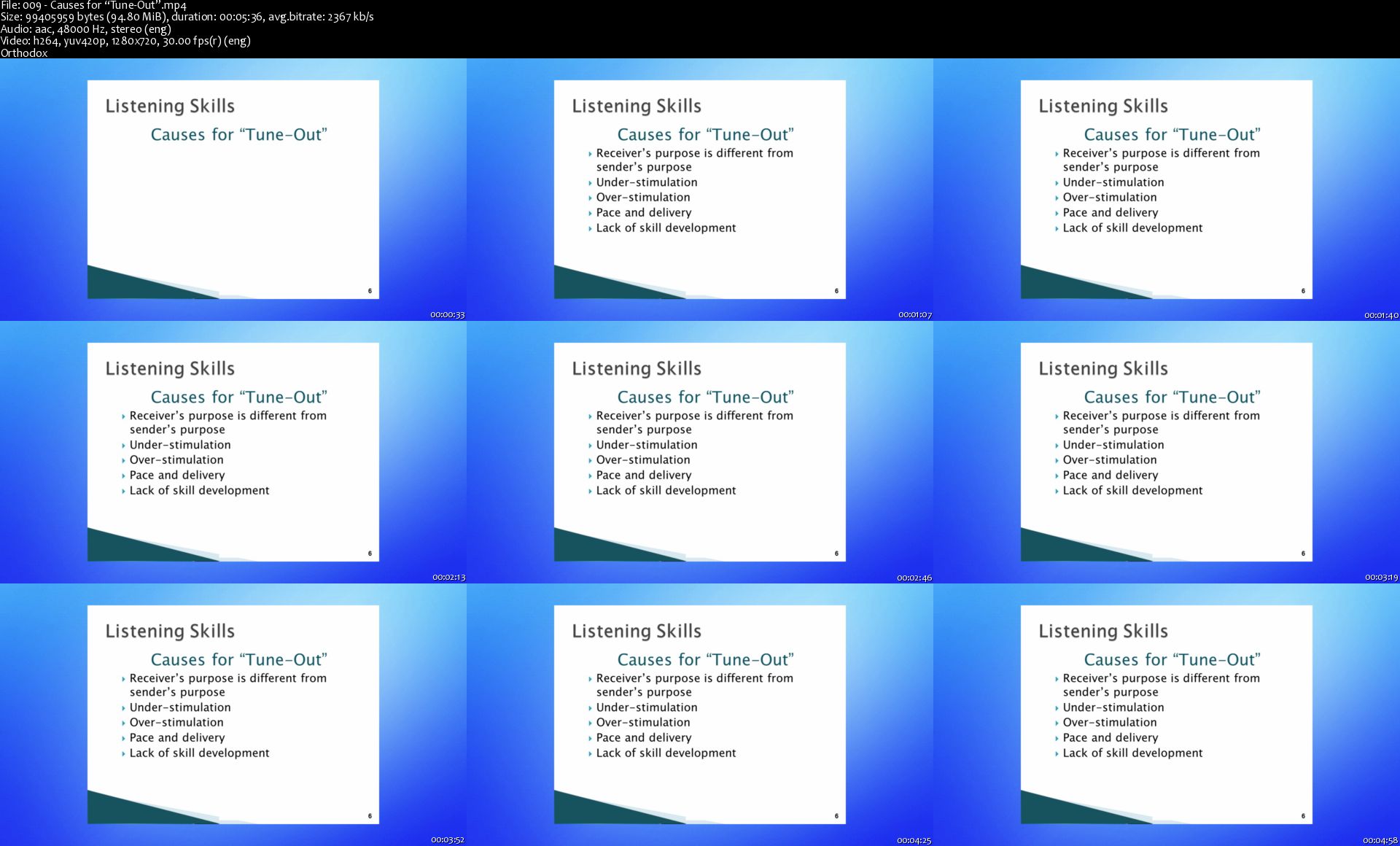
Task: Click the file name text in header
Action: tap(93, 6)
